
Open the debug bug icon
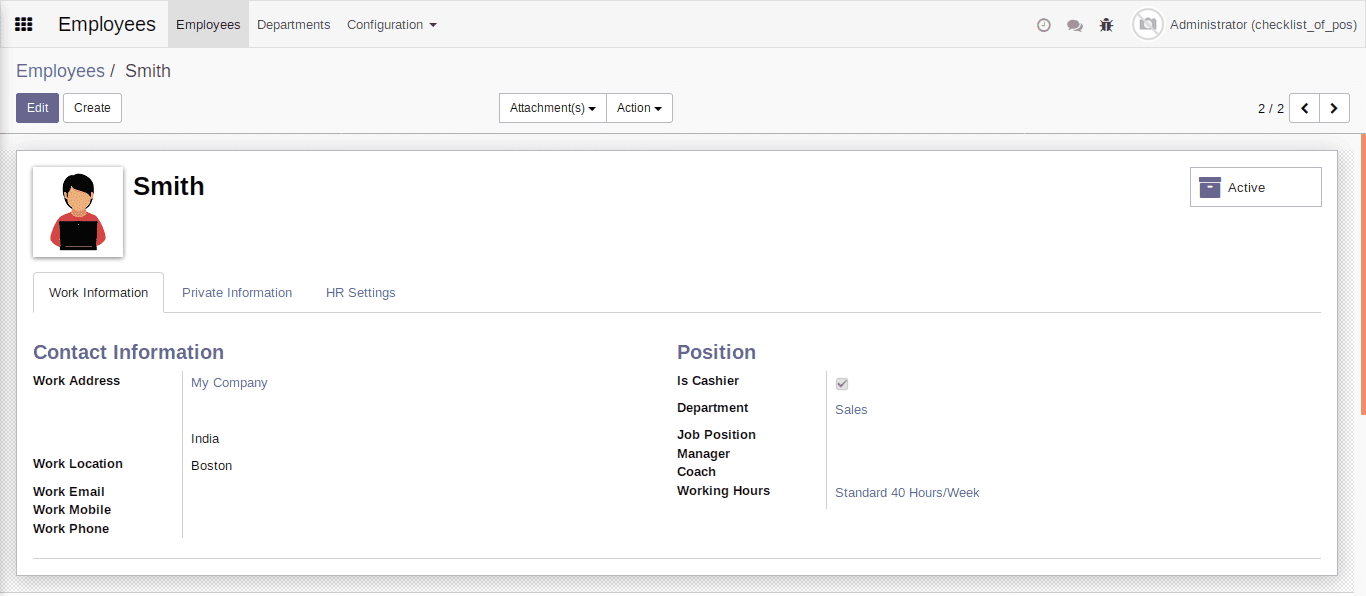pos(1106,25)
